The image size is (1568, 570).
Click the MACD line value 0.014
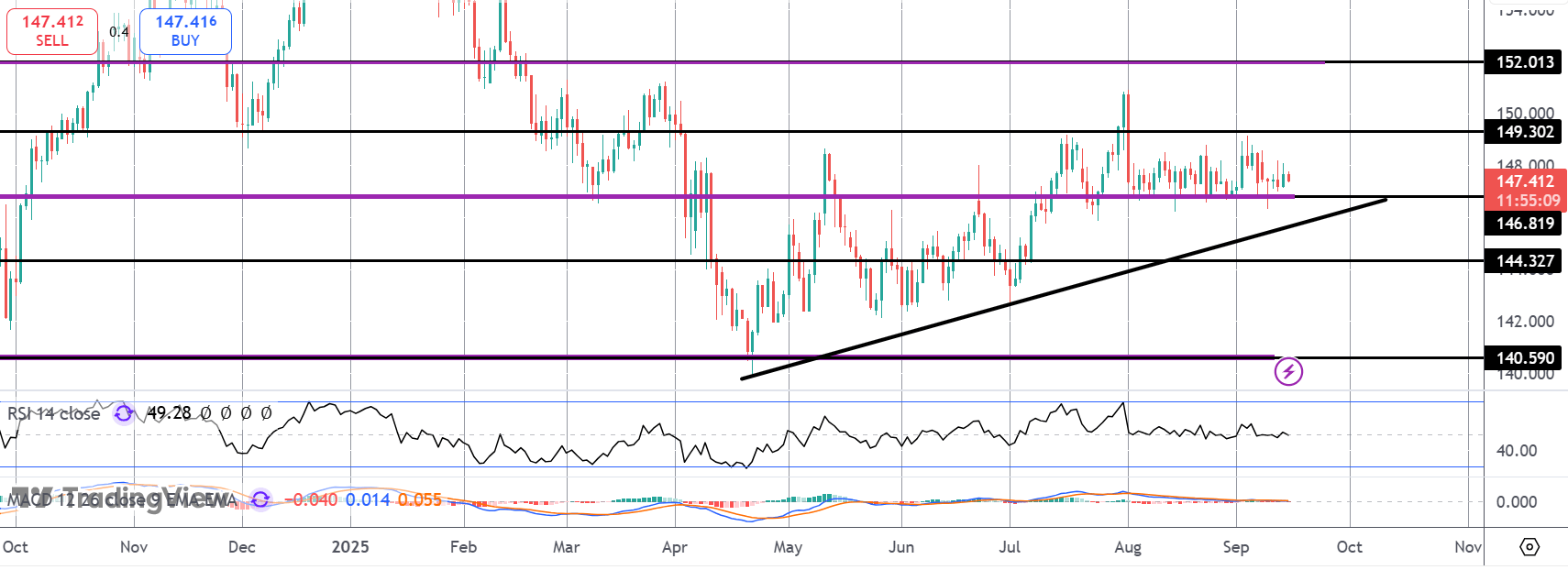(368, 499)
